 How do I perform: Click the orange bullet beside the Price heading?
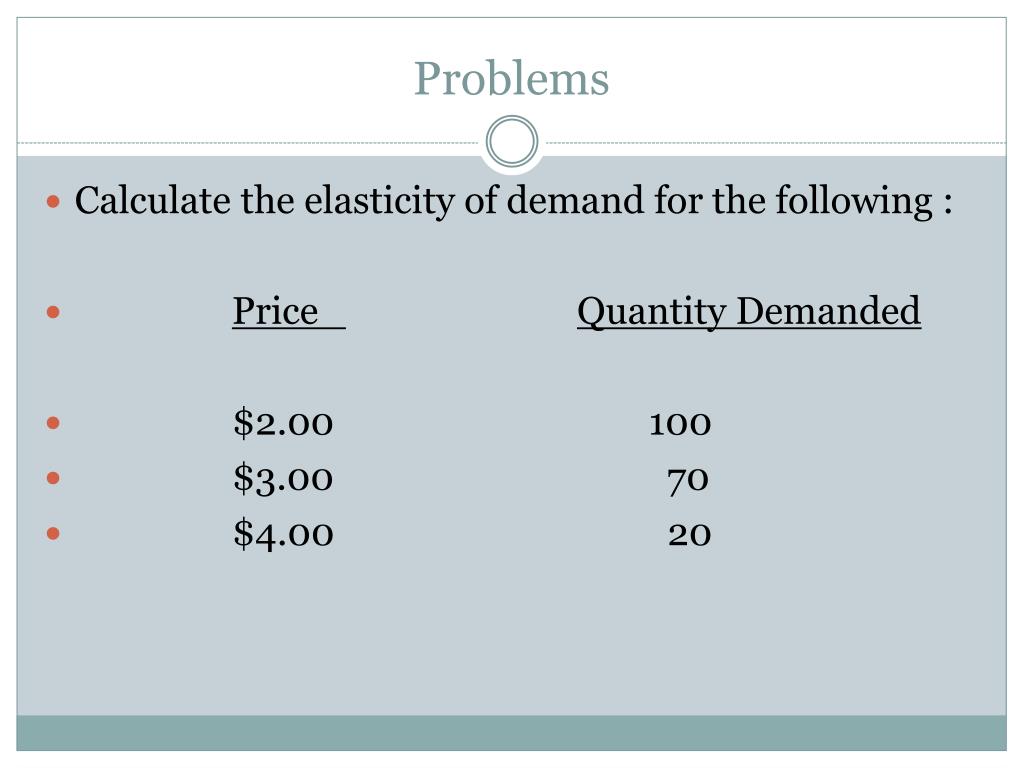(x=54, y=312)
